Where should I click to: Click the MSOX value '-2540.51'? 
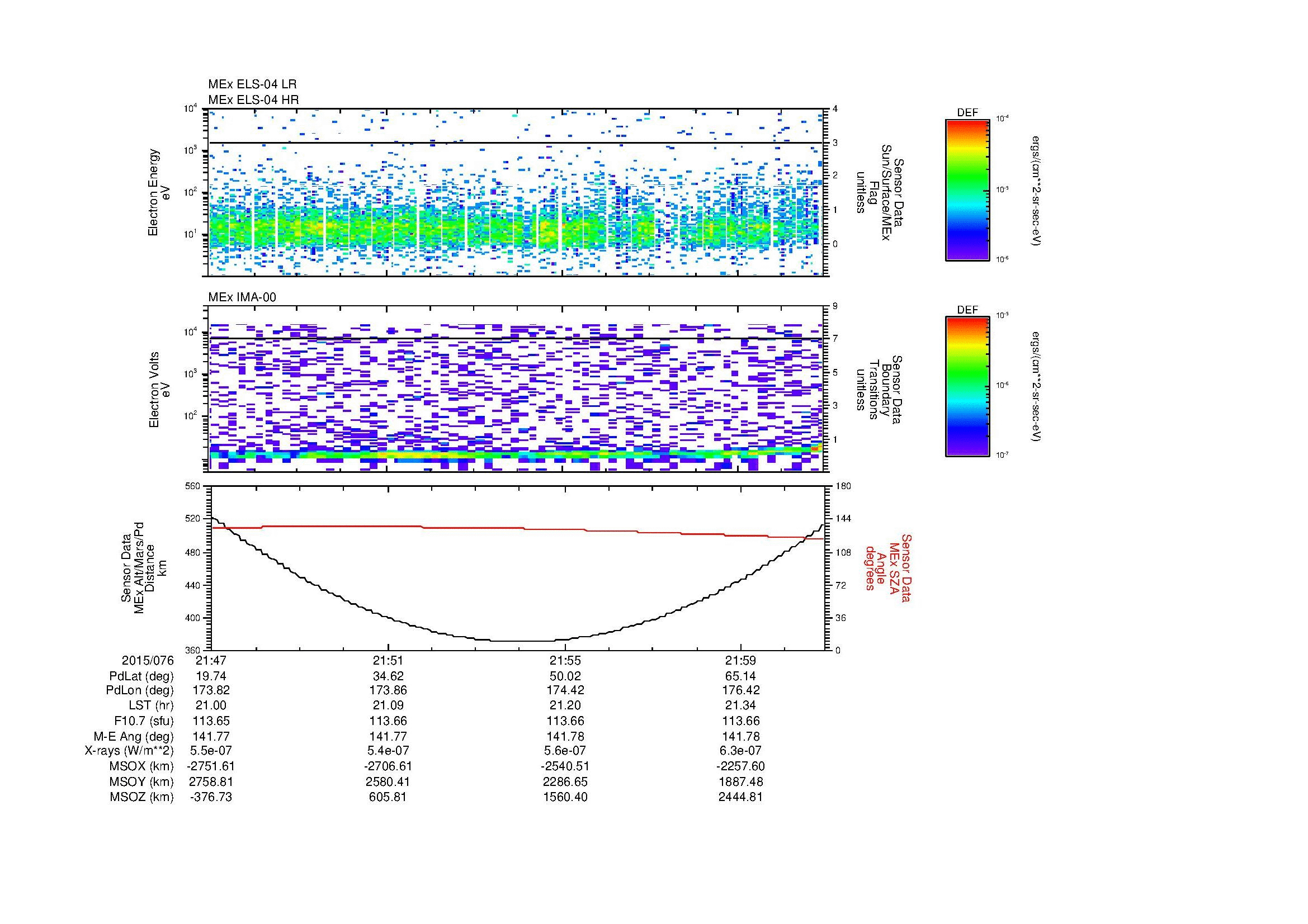point(565,766)
